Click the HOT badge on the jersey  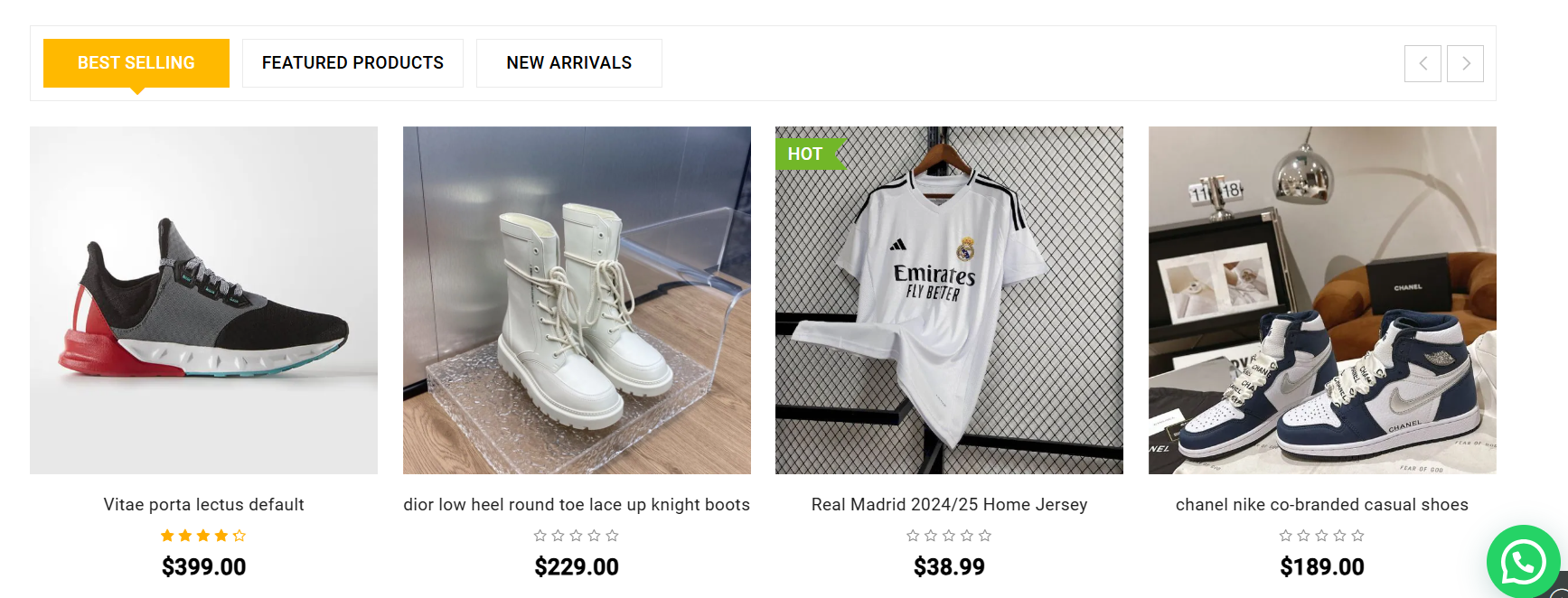click(806, 154)
